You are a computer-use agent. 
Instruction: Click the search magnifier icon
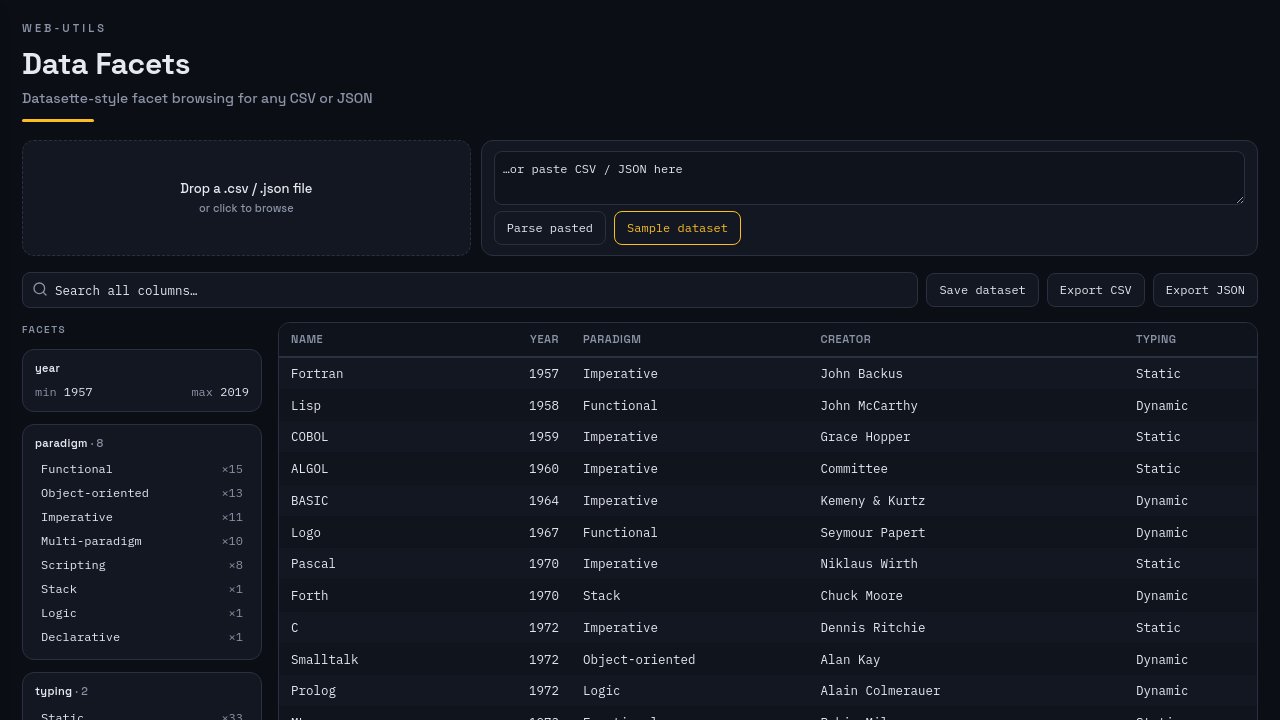[x=40, y=289]
